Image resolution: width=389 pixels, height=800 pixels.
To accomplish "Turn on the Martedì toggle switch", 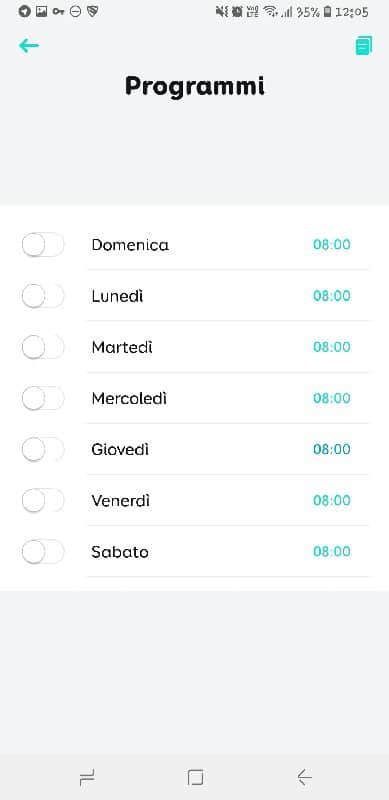I will (43, 347).
